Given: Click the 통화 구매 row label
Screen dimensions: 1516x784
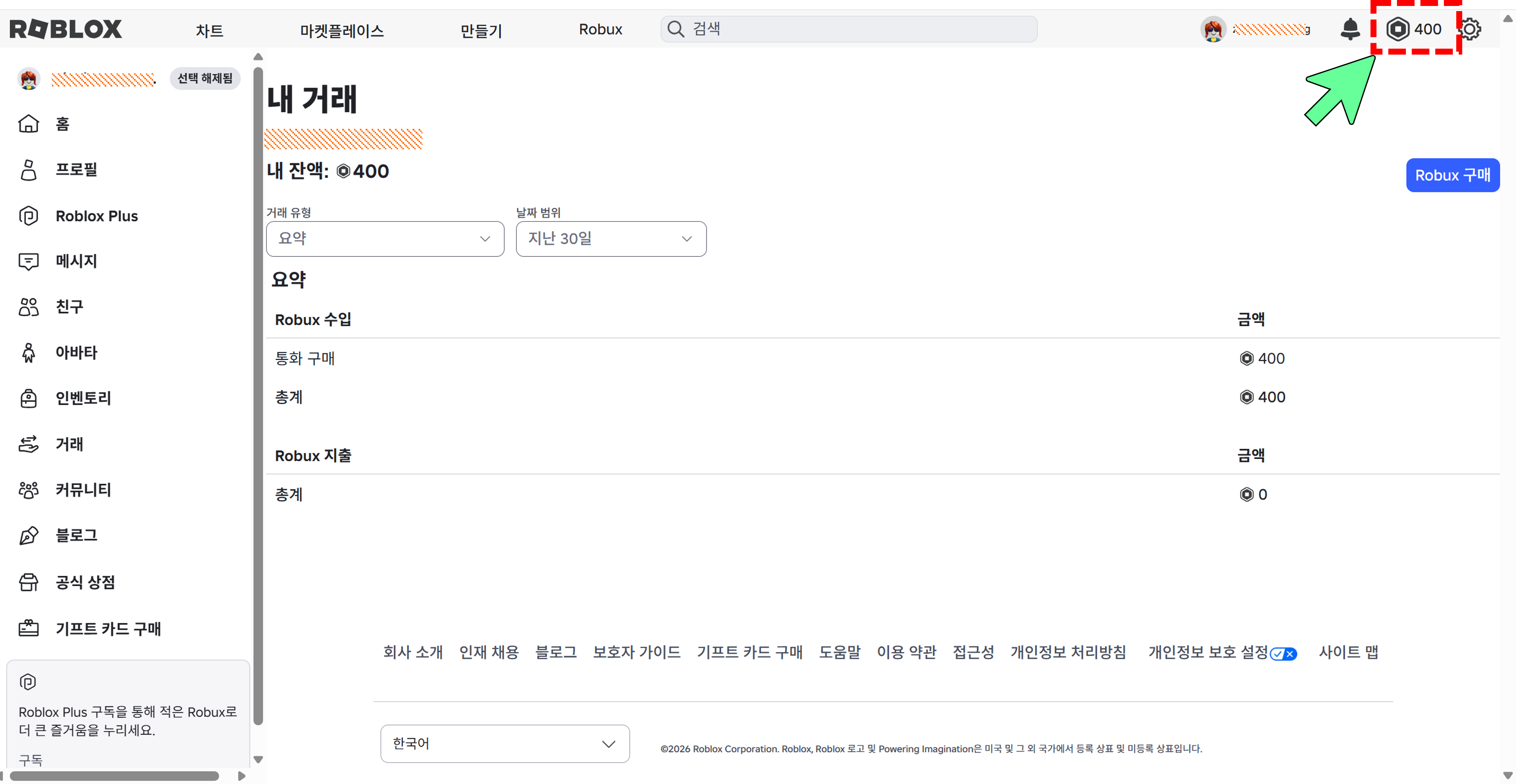Looking at the screenshot, I should point(305,358).
